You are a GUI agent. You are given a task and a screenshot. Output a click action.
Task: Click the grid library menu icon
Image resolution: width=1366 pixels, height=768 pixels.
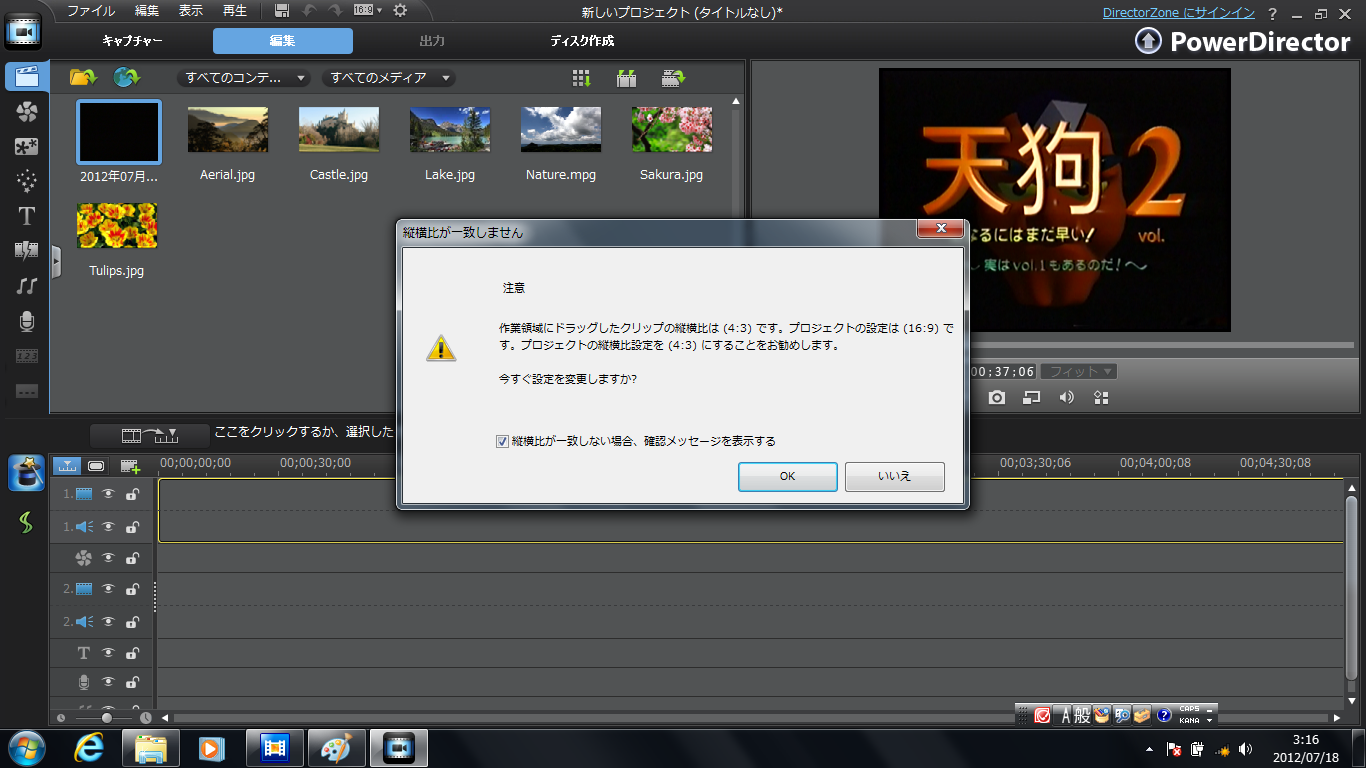point(581,78)
